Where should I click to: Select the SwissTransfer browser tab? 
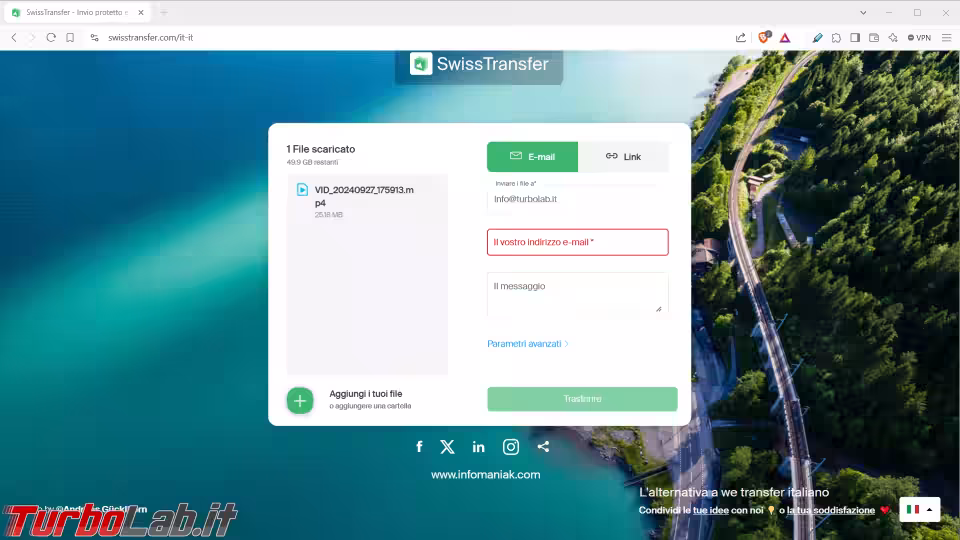pos(77,12)
